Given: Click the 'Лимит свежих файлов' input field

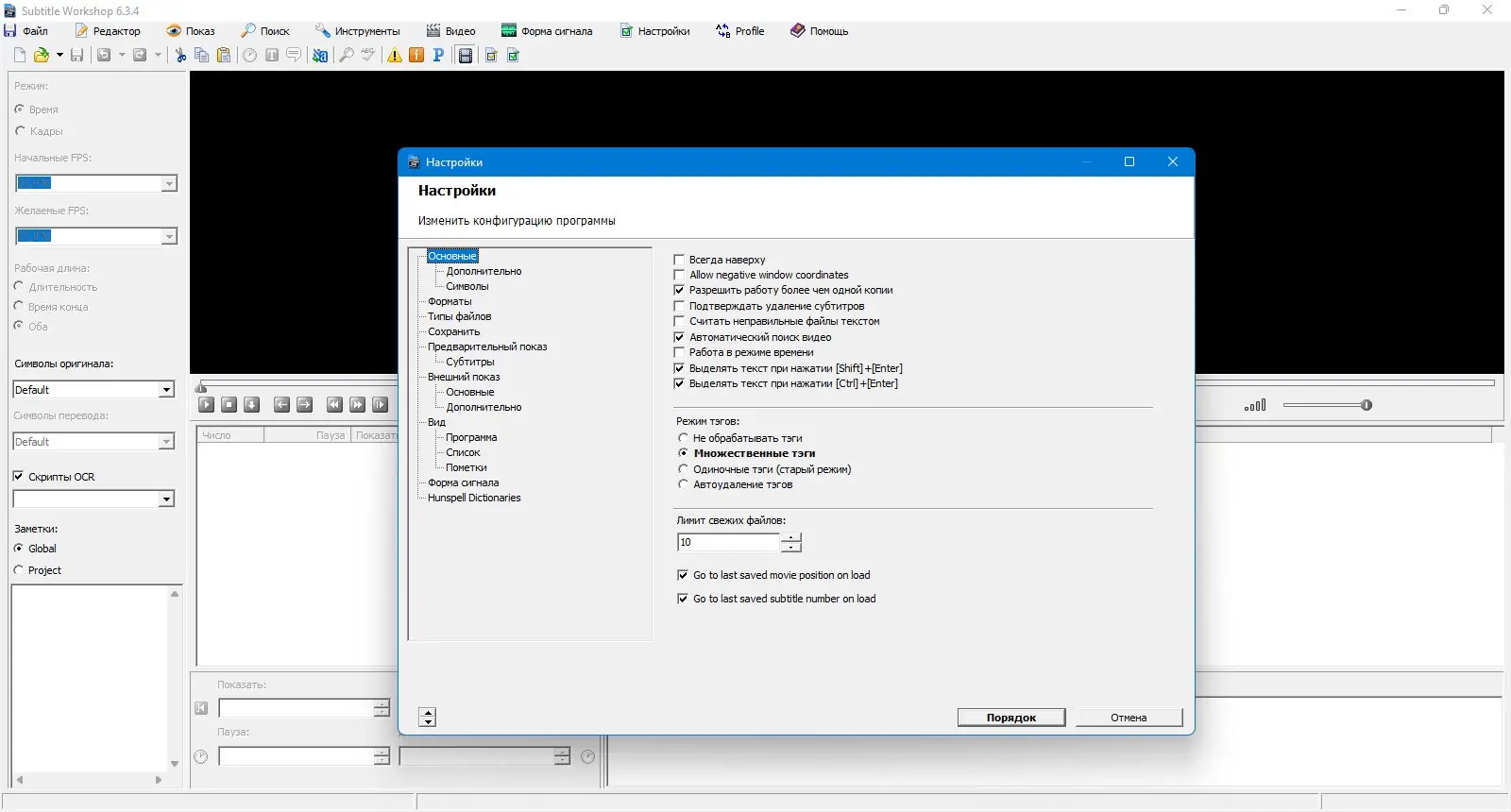Looking at the screenshot, I should coord(728,542).
